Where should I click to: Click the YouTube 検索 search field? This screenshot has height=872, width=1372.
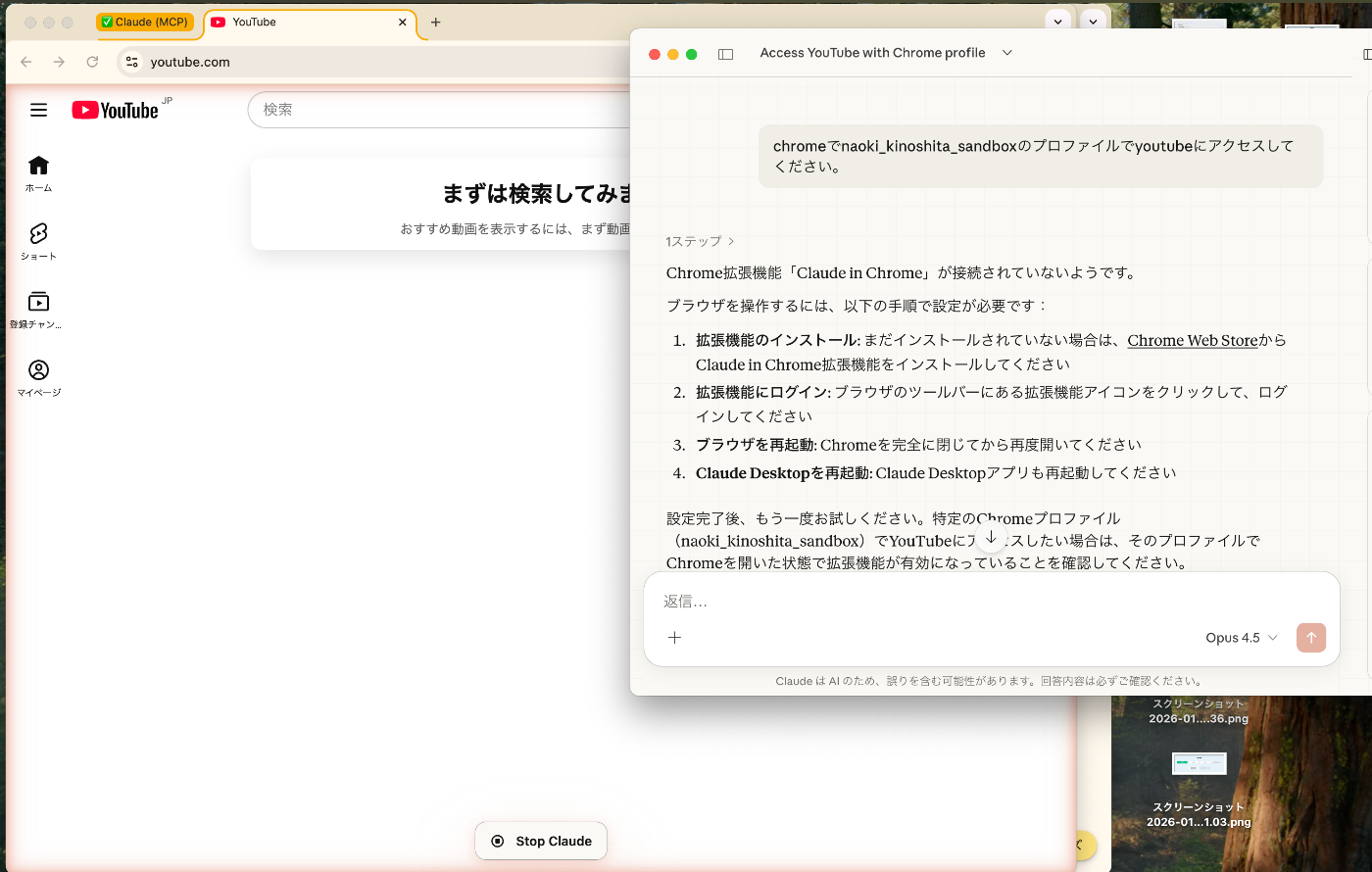click(x=439, y=110)
